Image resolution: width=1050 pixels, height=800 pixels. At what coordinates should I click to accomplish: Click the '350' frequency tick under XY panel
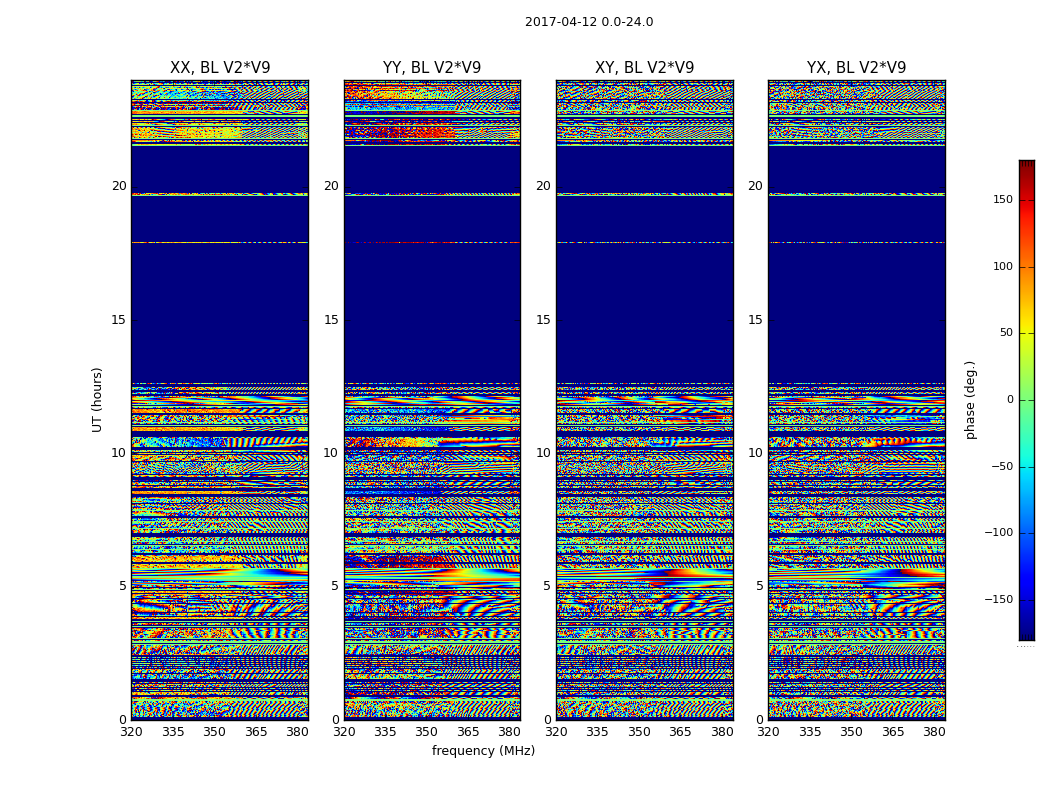639,732
